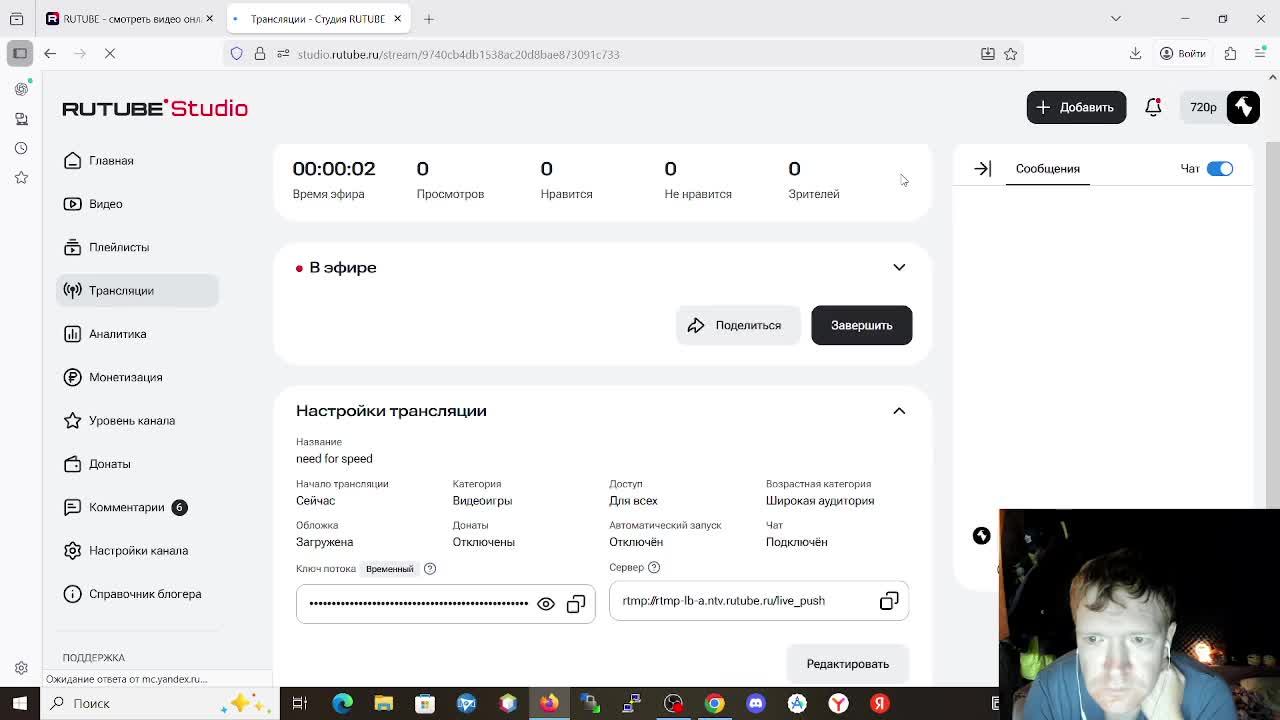Collapse the В эфире section chevron
The height and width of the screenshot is (720, 1280).
point(899,268)
